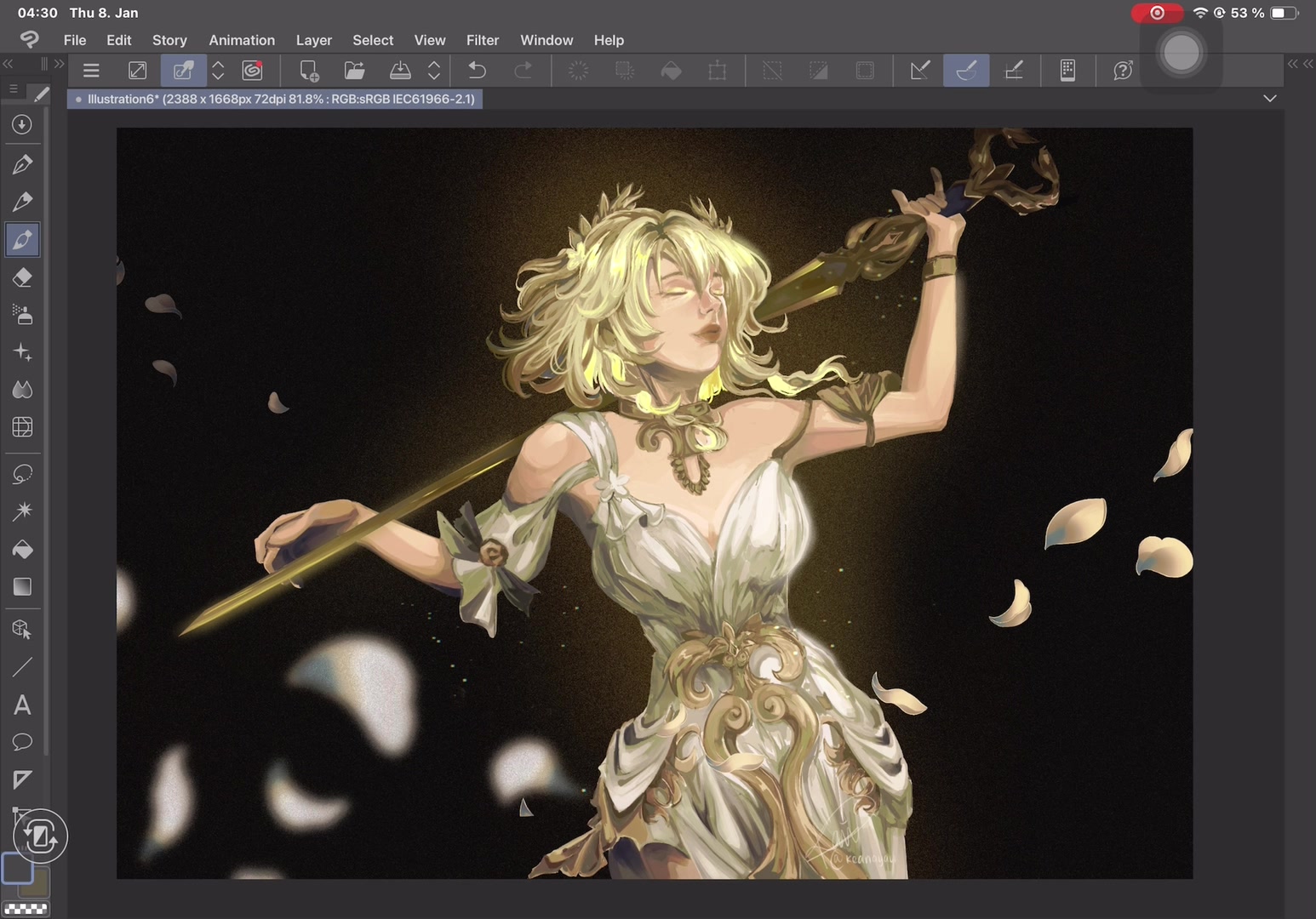Screen dimensions: 1316x919
Task: Click the Invert Selected Area icon
Action: click(818, 71)
